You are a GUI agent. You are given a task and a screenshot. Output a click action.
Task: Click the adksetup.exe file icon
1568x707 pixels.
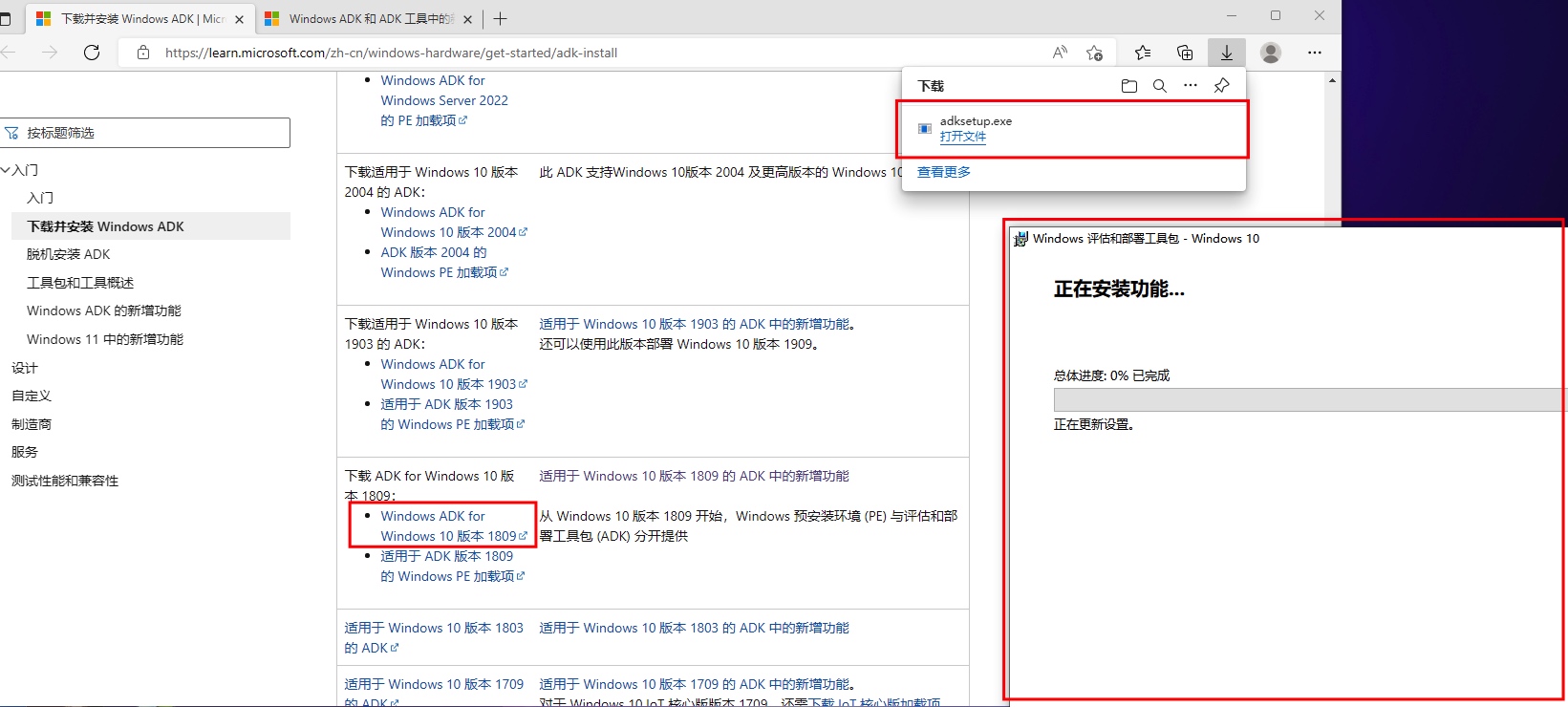[925, 128]
